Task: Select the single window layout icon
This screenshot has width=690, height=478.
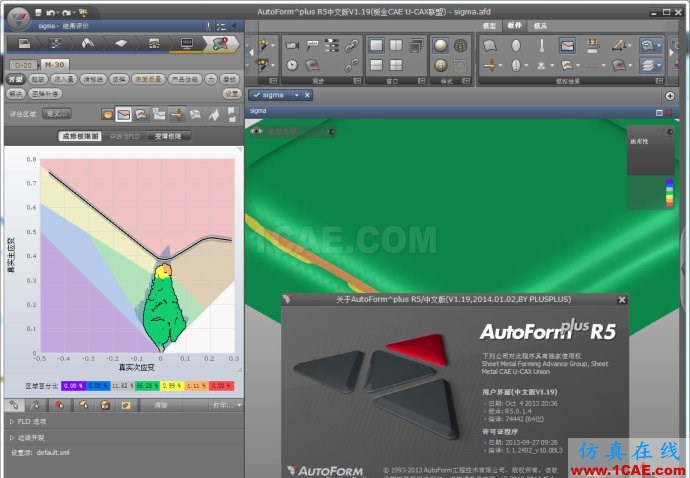Action: (x=377, y=45)
